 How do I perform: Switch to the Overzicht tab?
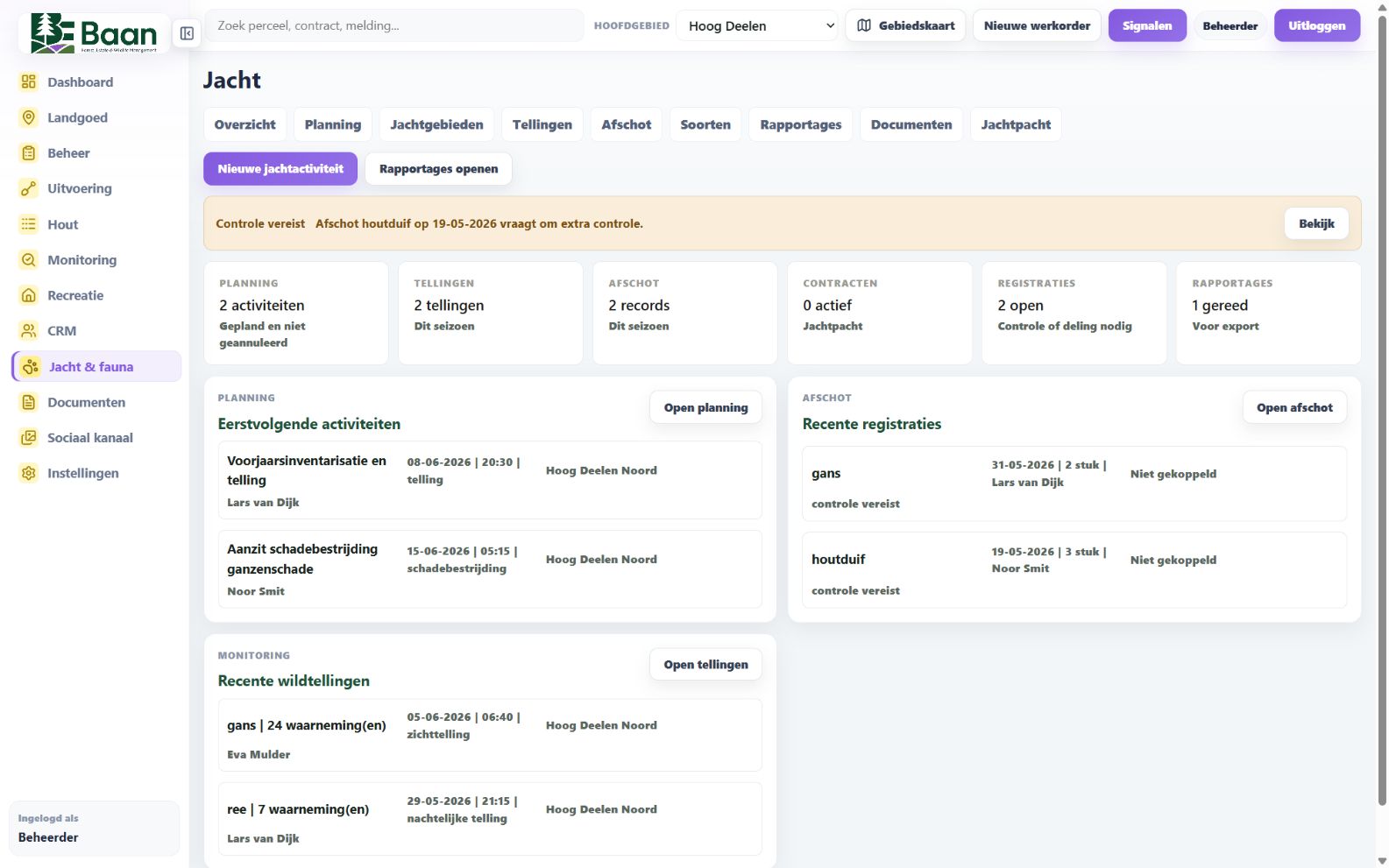(x=244, y=124)
